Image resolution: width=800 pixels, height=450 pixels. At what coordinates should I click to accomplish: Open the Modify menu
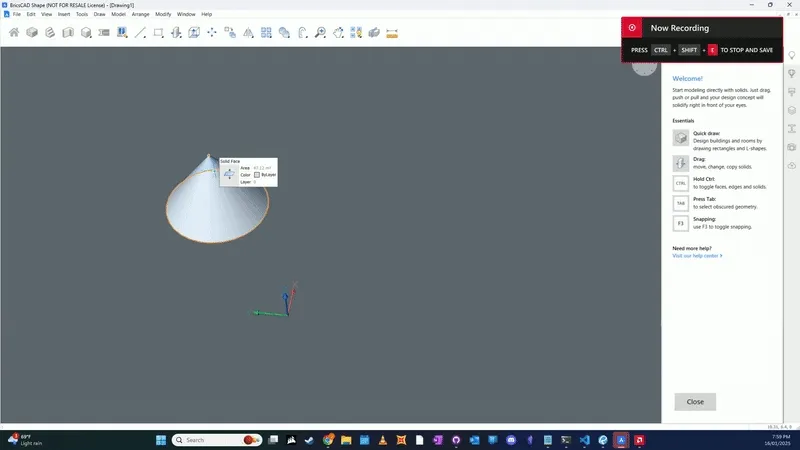(163, 14)
